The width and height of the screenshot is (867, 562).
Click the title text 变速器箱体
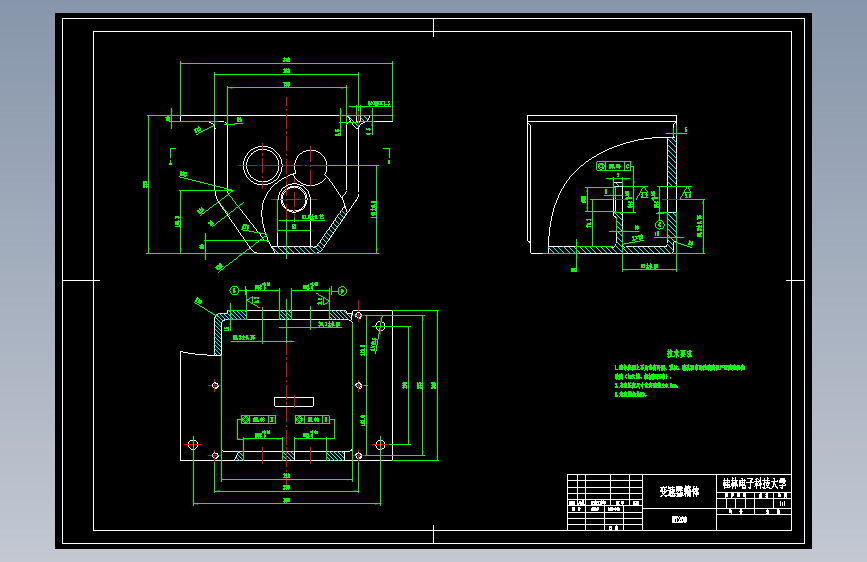(679, 492)
